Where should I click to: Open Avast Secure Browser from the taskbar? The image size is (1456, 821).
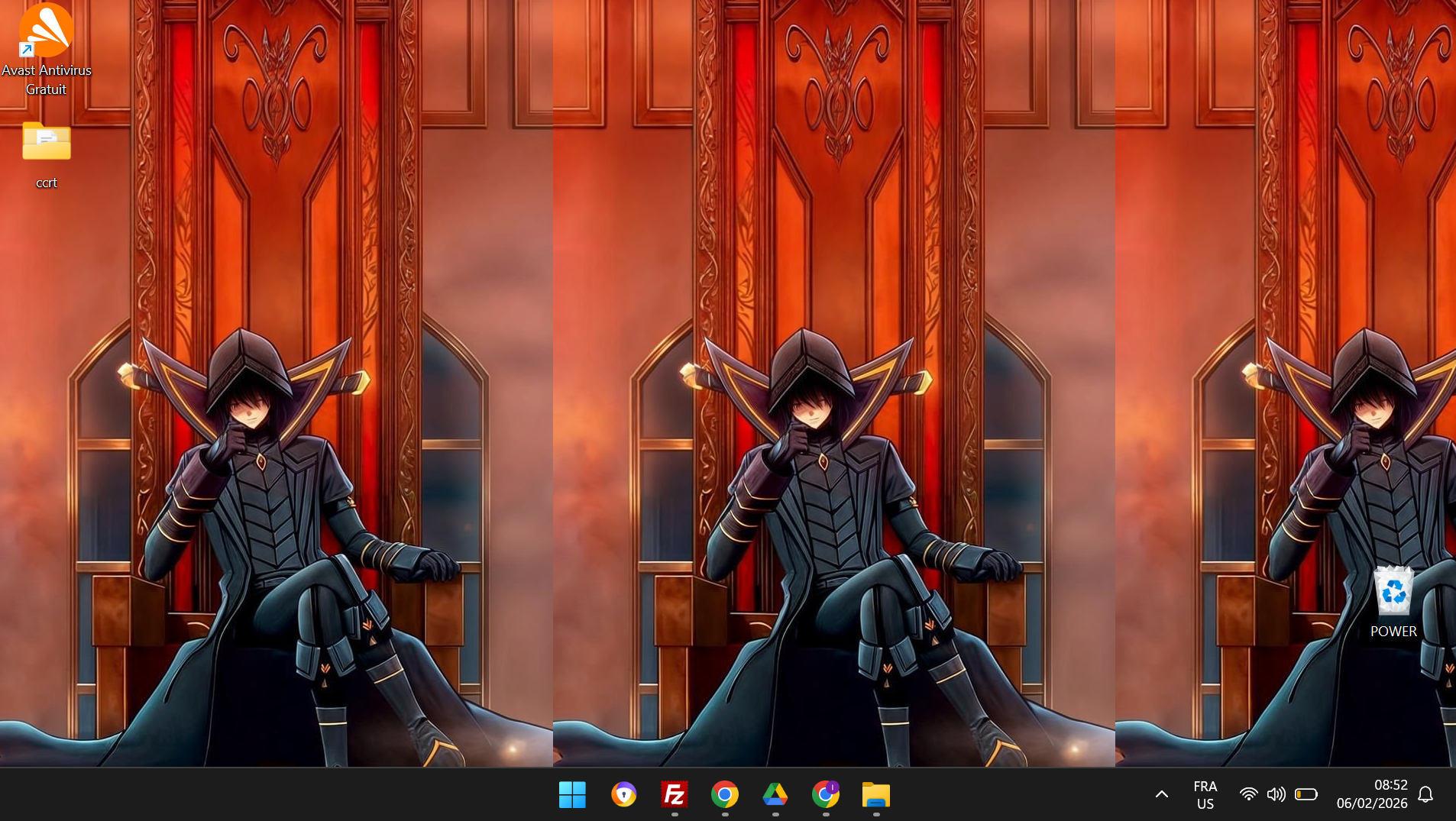(623, 795)
